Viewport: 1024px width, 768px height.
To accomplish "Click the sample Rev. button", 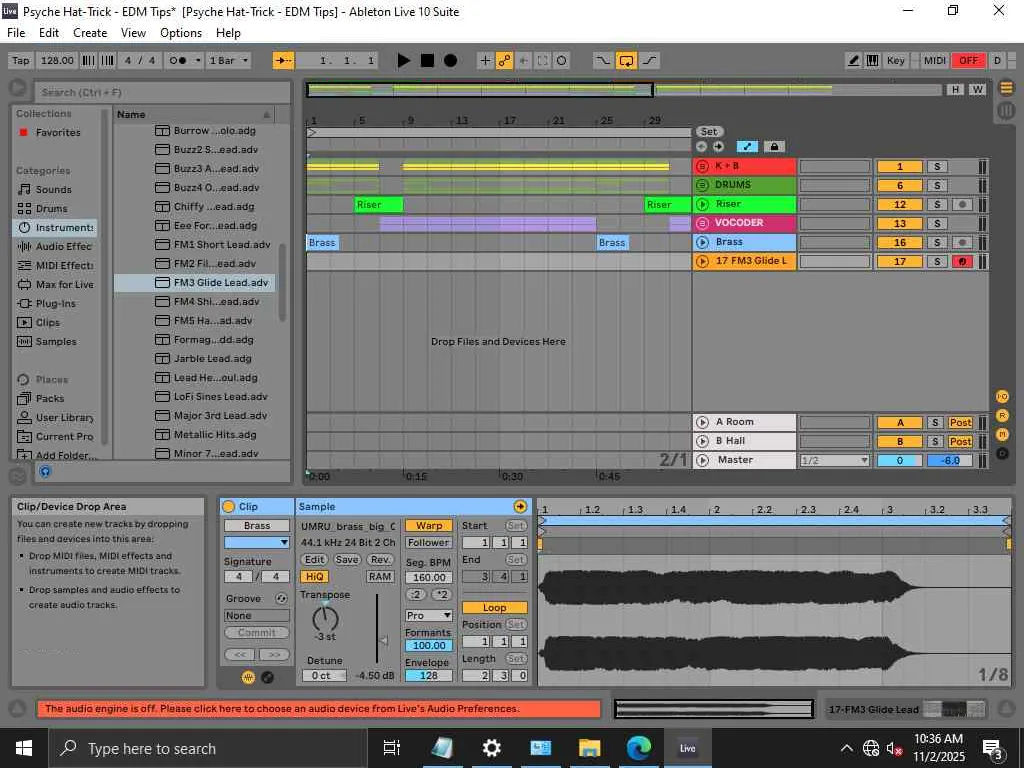I will click(x=379, y=560).
